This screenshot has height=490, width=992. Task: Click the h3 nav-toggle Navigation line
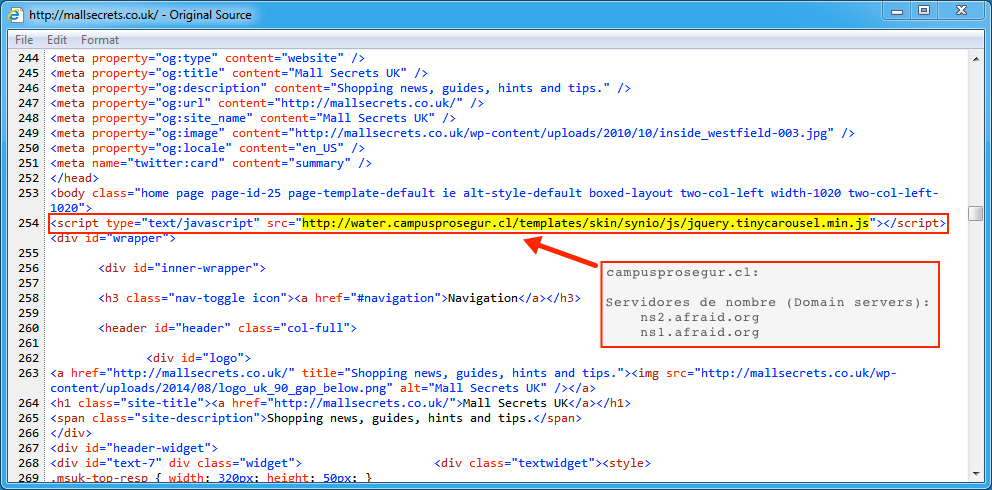pyautogui.click(x=339, y=298)
